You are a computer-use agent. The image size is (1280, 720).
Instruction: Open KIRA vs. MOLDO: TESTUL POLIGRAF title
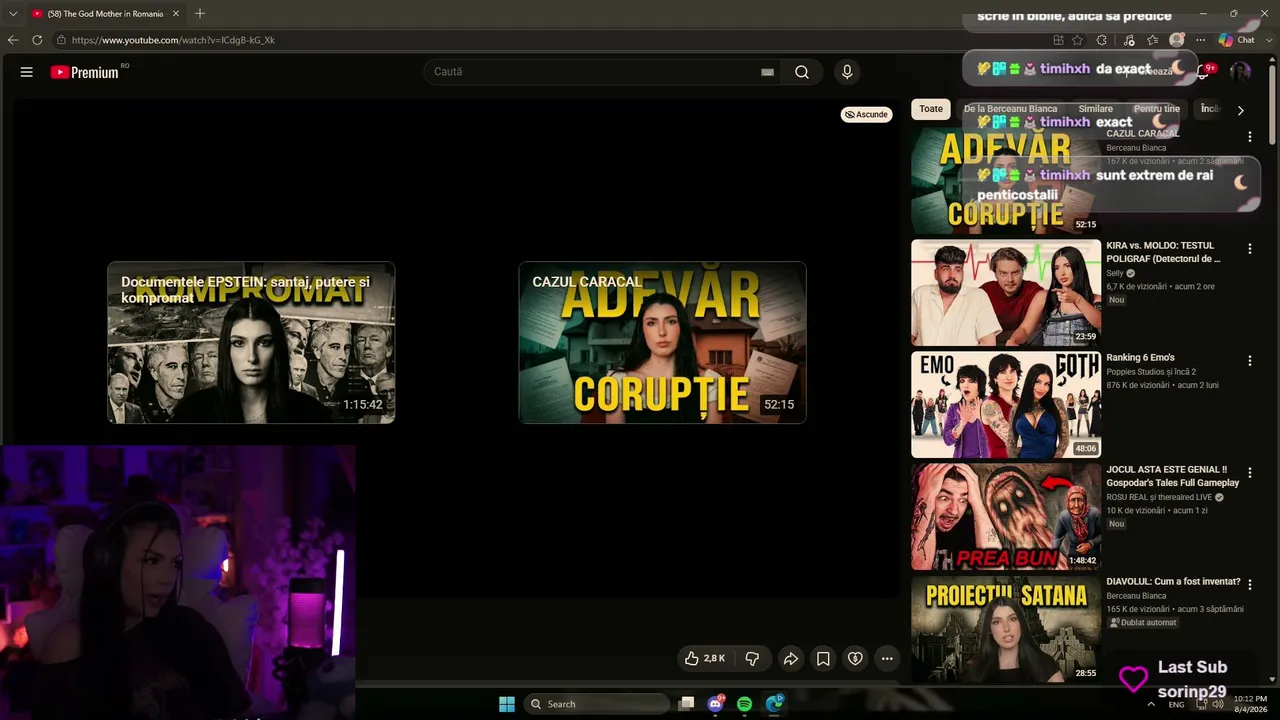(1163, 252)
